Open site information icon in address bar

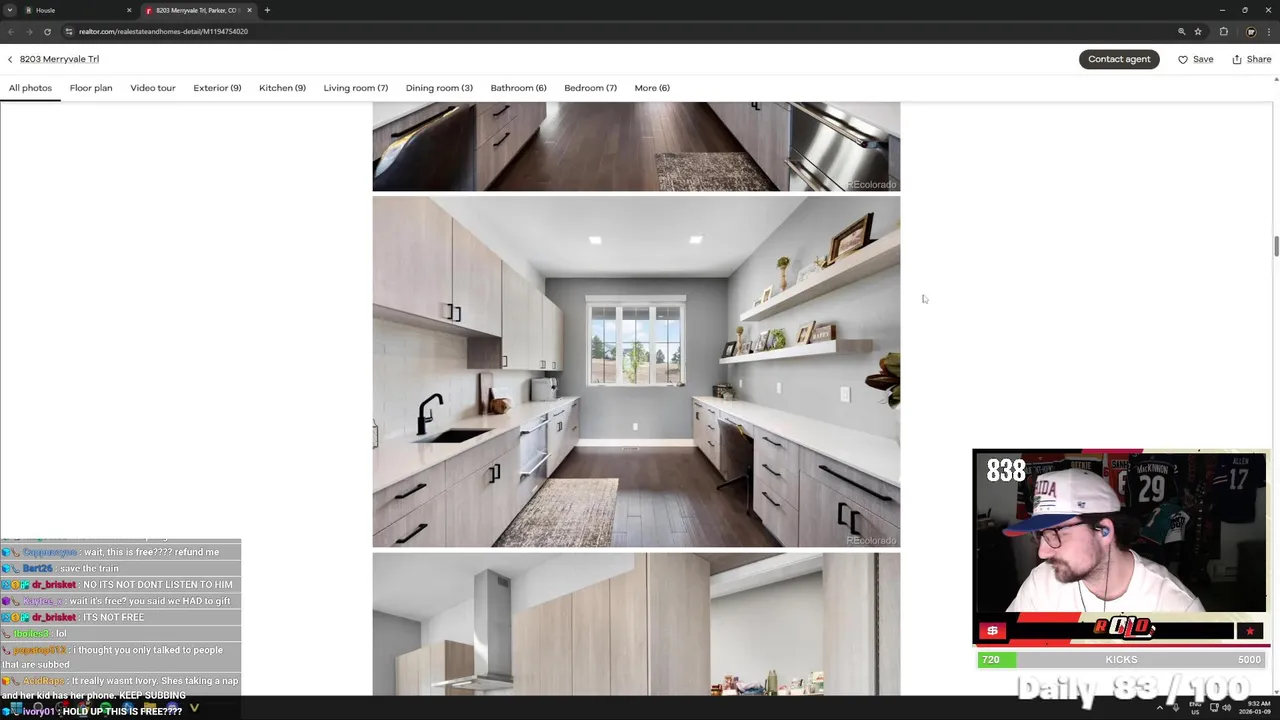pos(69,31)
